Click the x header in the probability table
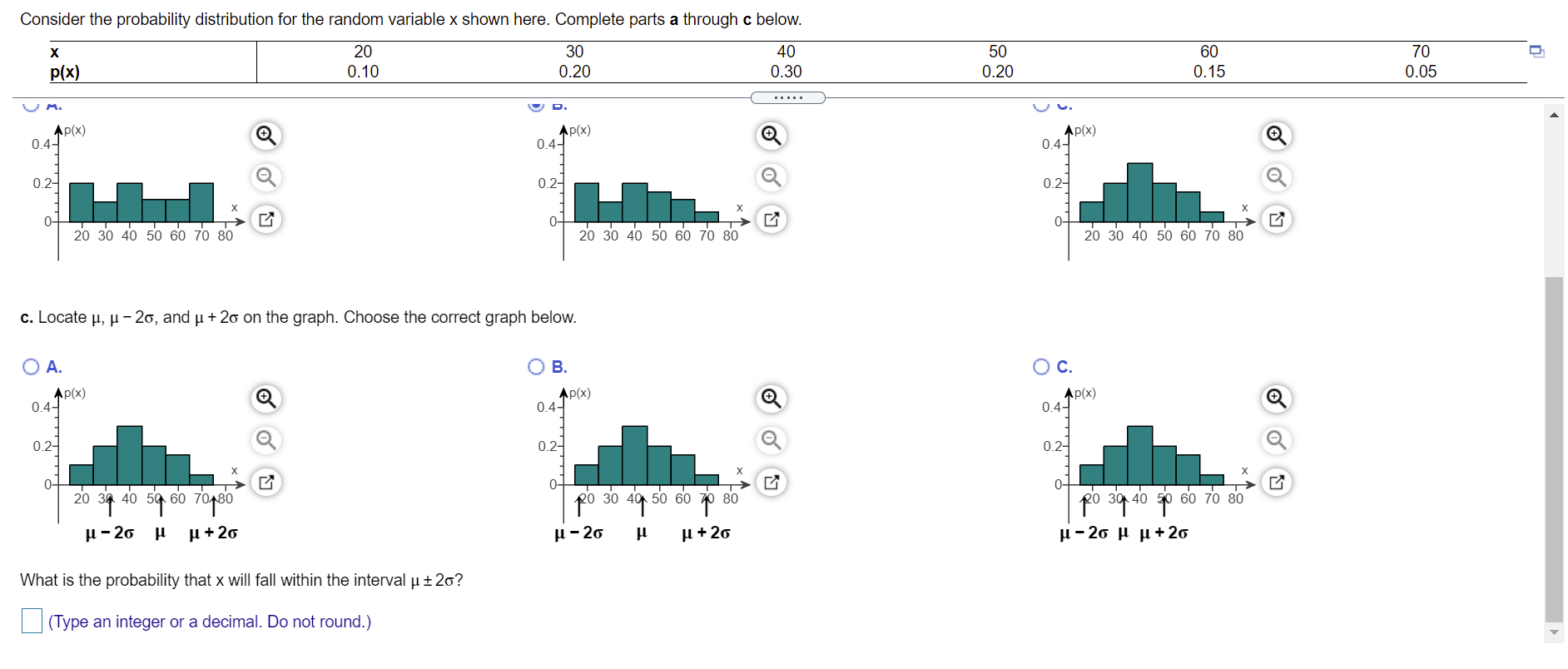Image resolution: width=1568 pixels, height=669 pixels. pos(55,51)
